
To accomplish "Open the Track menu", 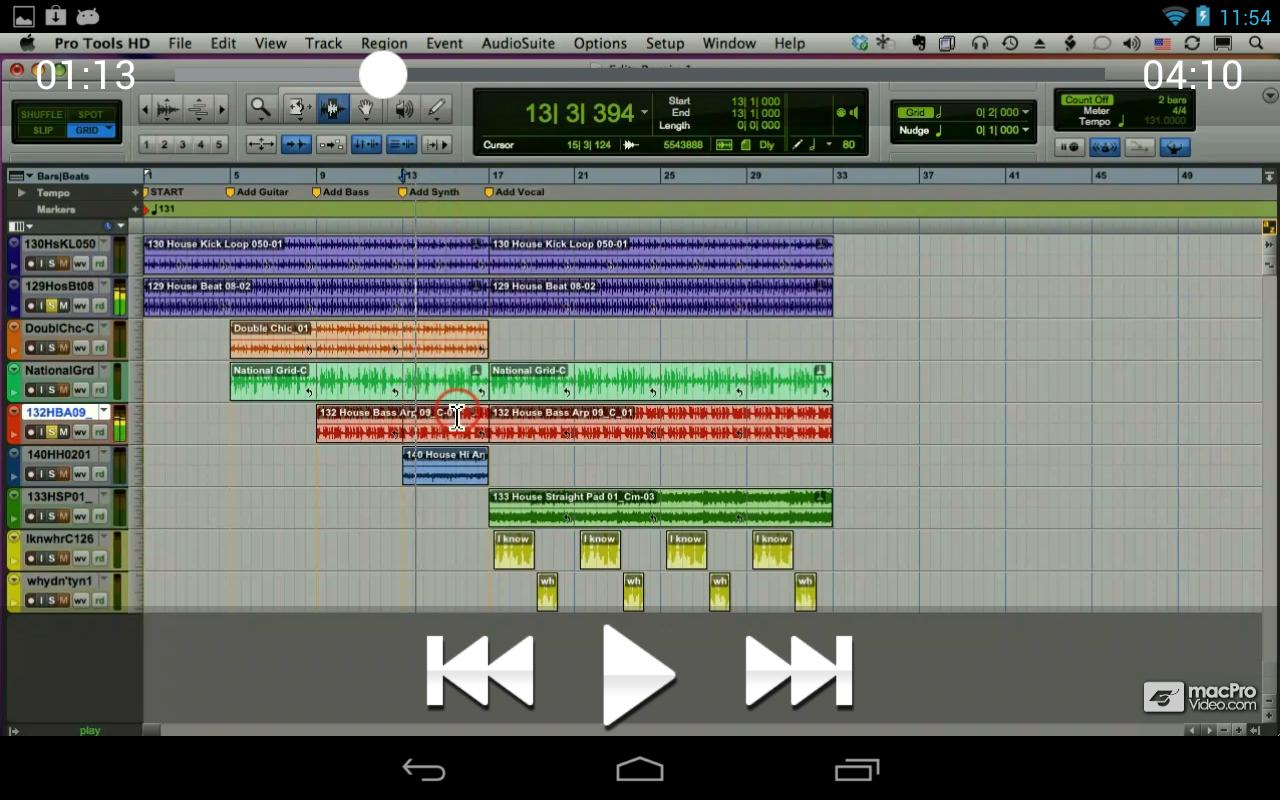I will [x=323, y=43].
